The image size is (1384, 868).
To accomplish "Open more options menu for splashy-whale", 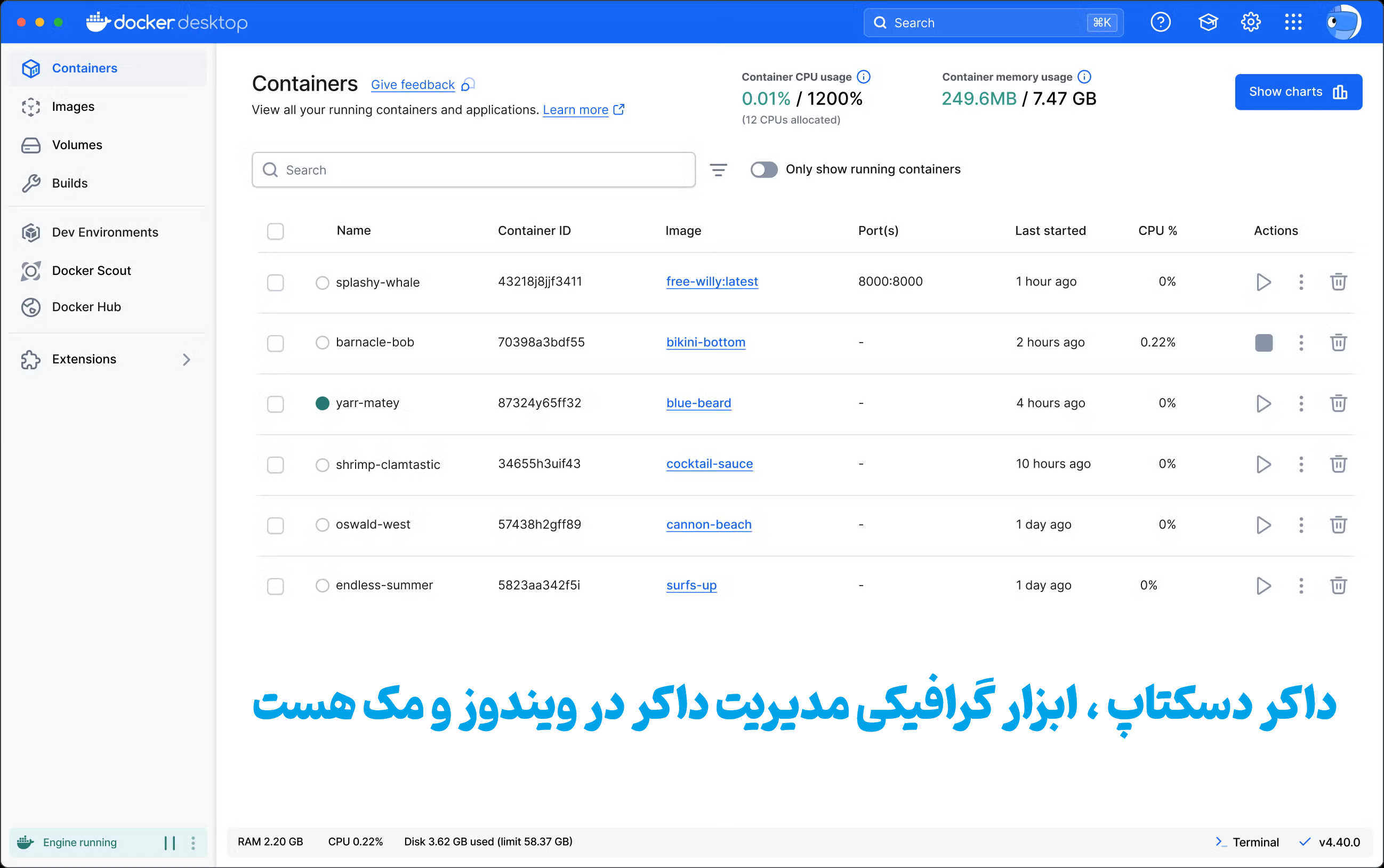I will pos(1301,282).
